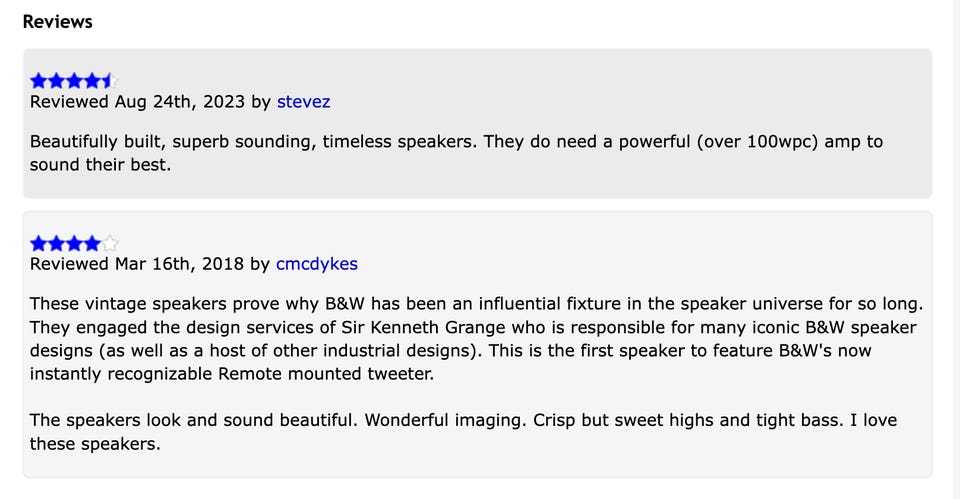The image size is (960, 499).
Task: Click the first star in stevez's rating
Action: pyautogui.click(x=39, y=81)
